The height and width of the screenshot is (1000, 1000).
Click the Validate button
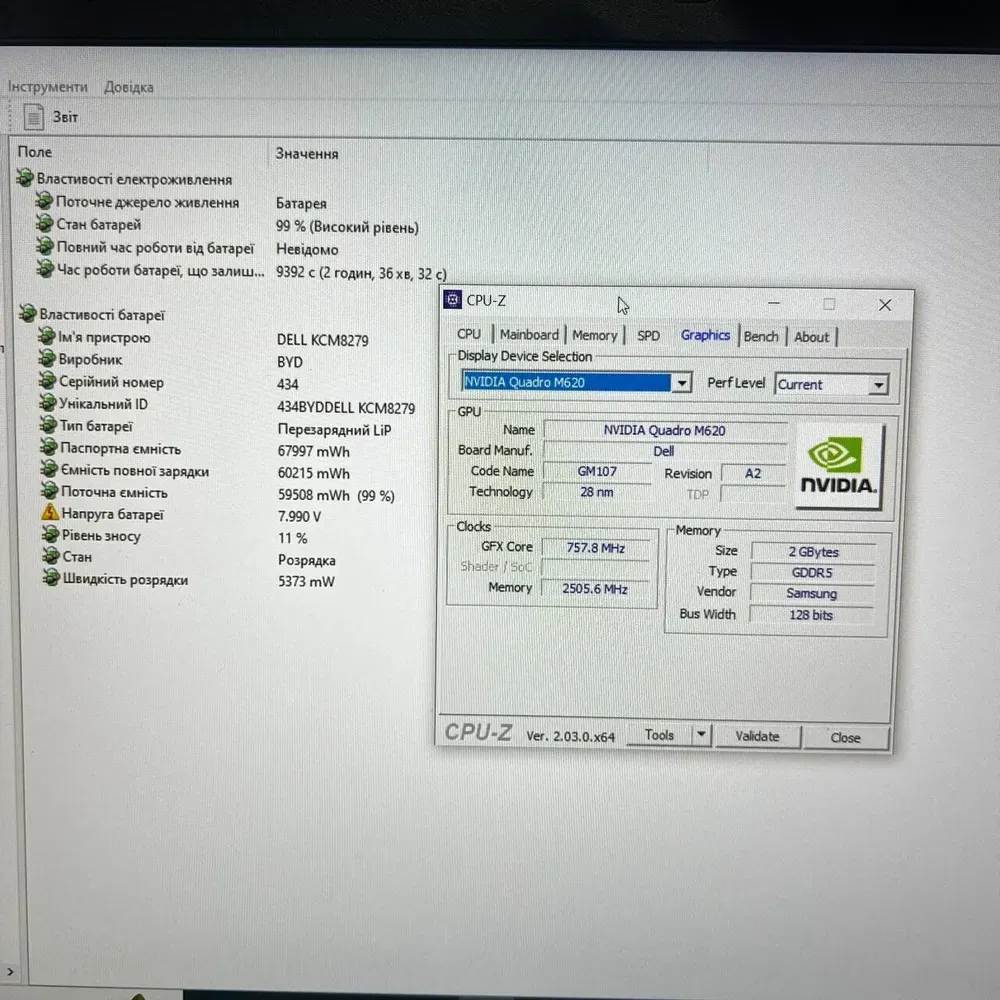point(757,736)
